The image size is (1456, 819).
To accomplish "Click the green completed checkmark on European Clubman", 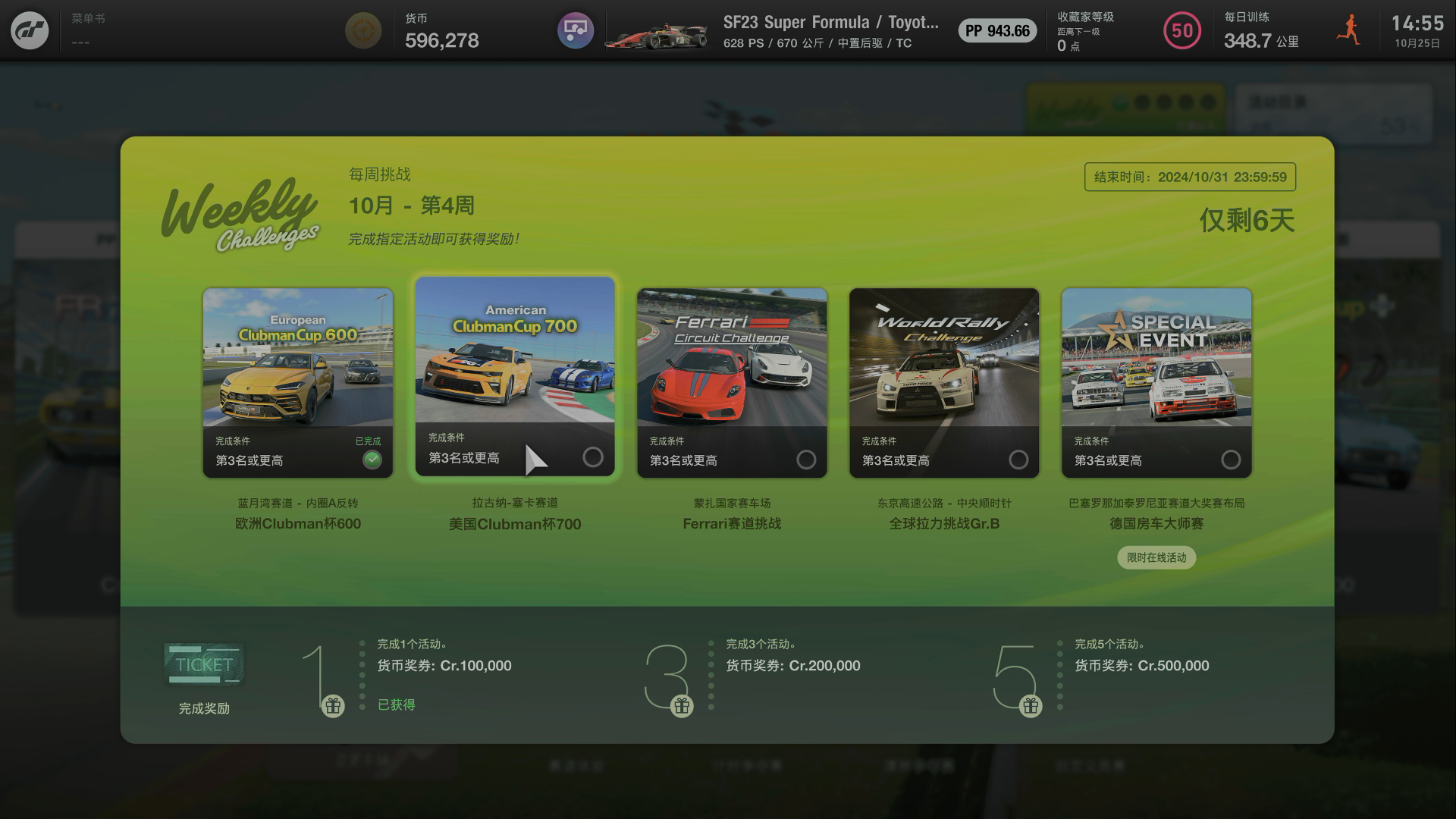I will point(372,460).
